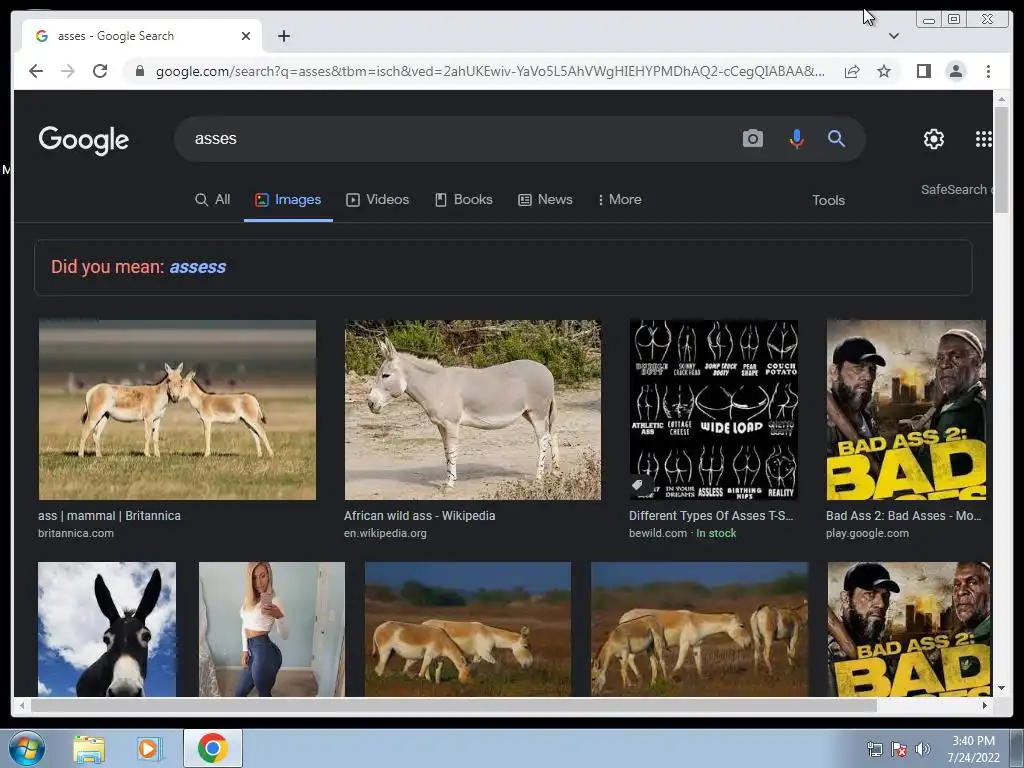Open Google quick settings gear

(x=933, y=139)
